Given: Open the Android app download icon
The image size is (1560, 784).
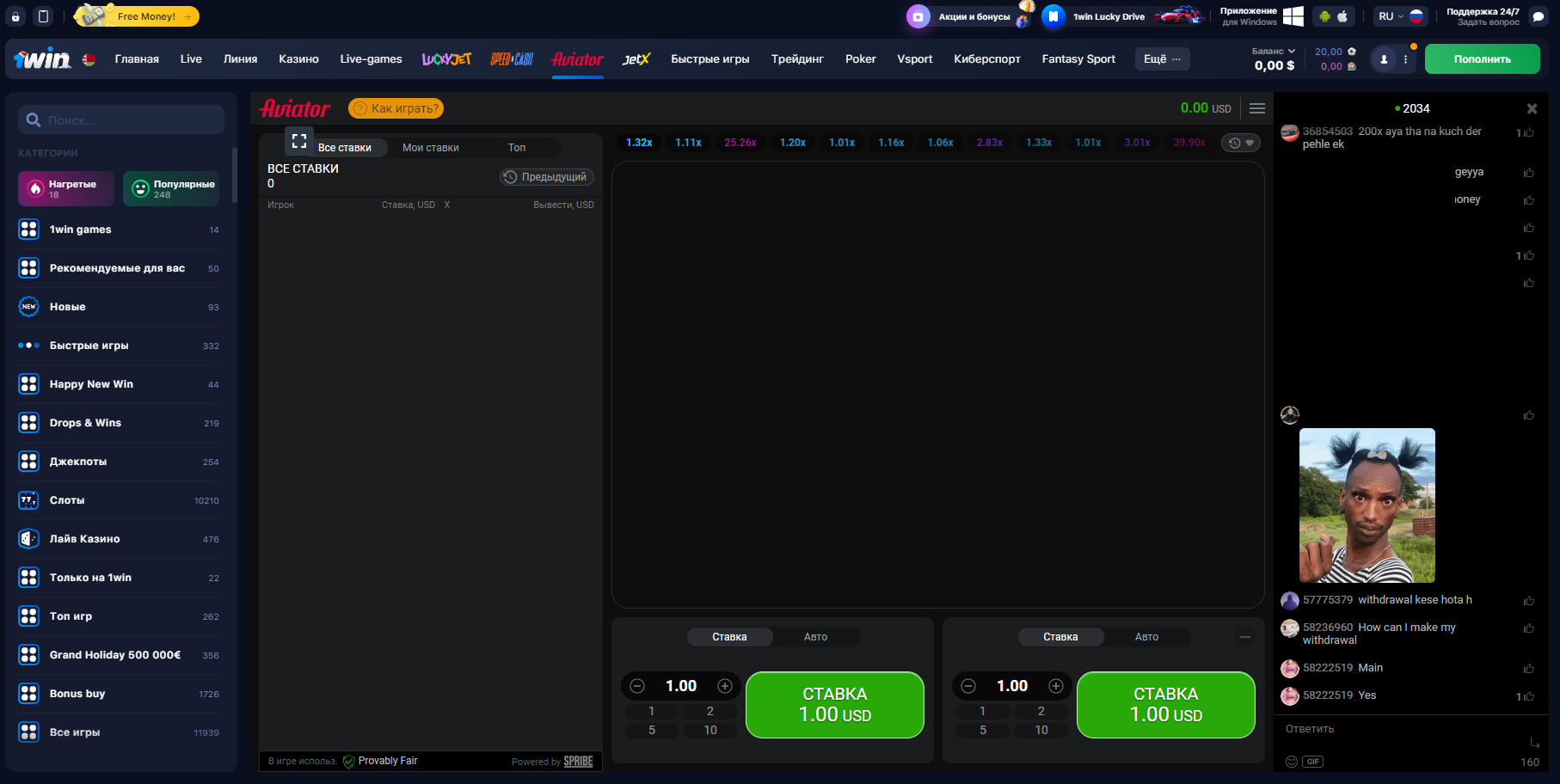Looking at the screenshot, I should click(x=1324, y=16).
